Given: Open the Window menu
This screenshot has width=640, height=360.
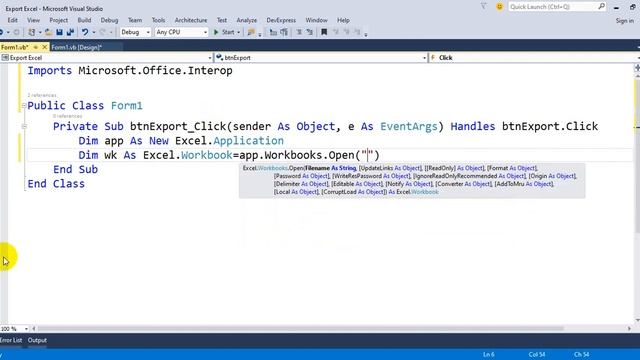Looking at the screenshot, I should (317, 20).
